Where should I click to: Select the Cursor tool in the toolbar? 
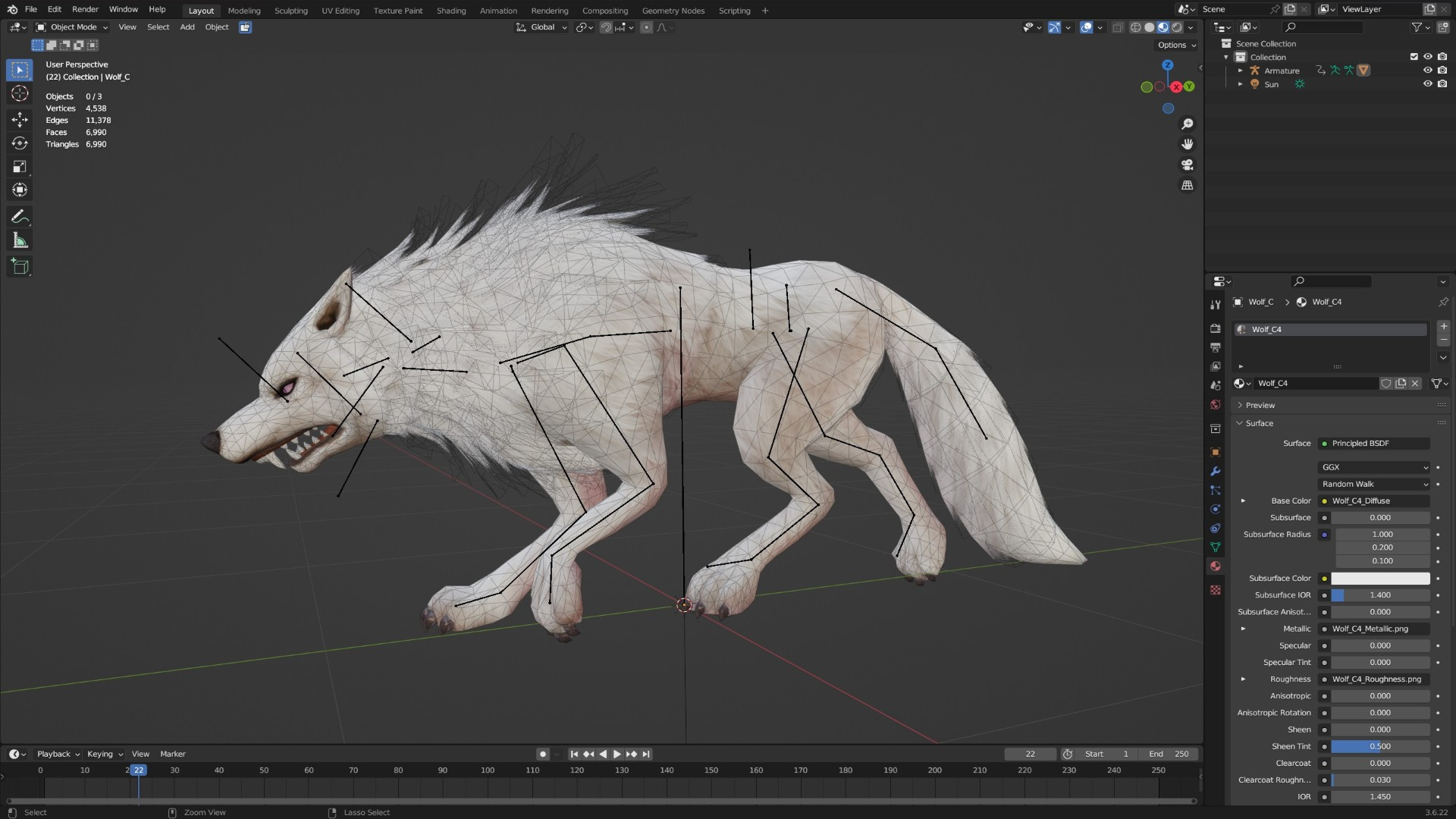20,93
